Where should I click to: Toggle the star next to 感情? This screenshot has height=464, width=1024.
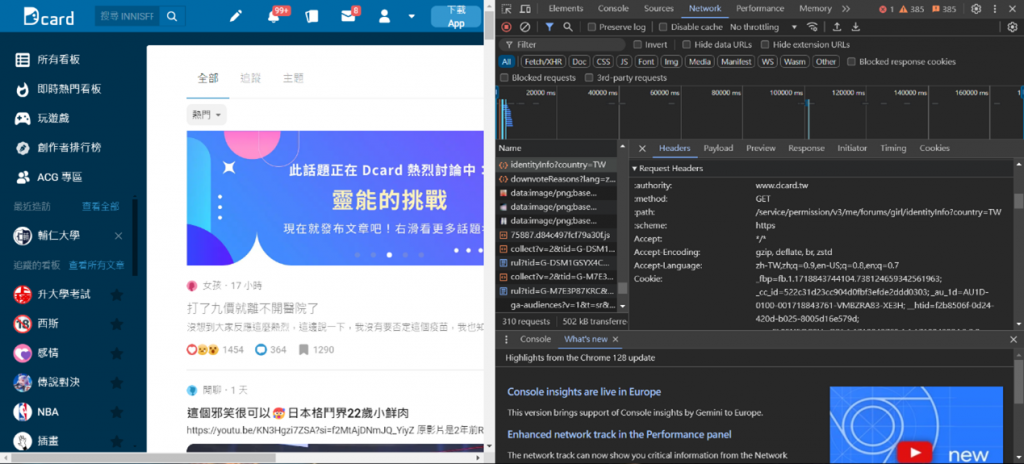117,354
